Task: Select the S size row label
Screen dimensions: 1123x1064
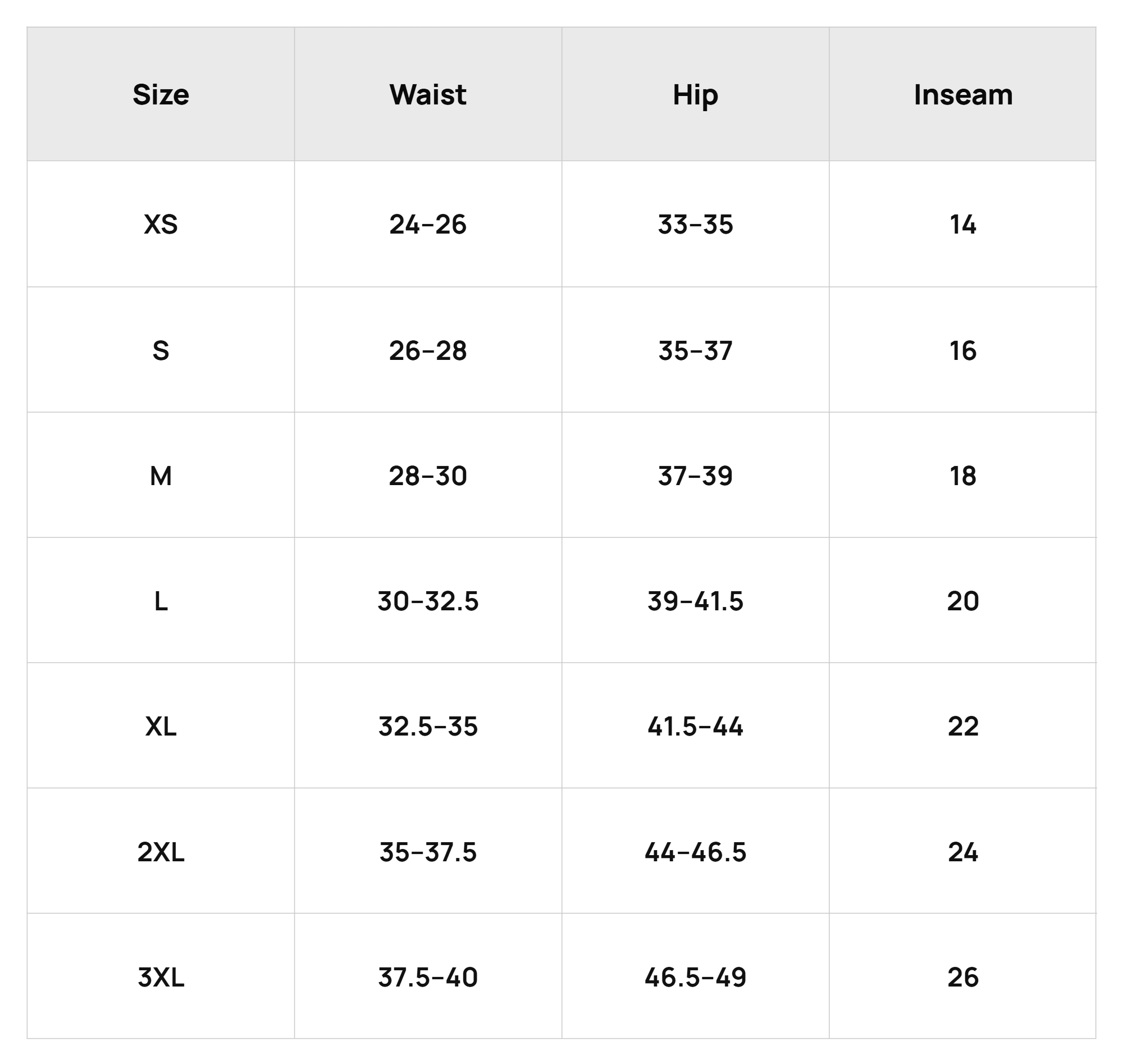Action: (161, 350)
